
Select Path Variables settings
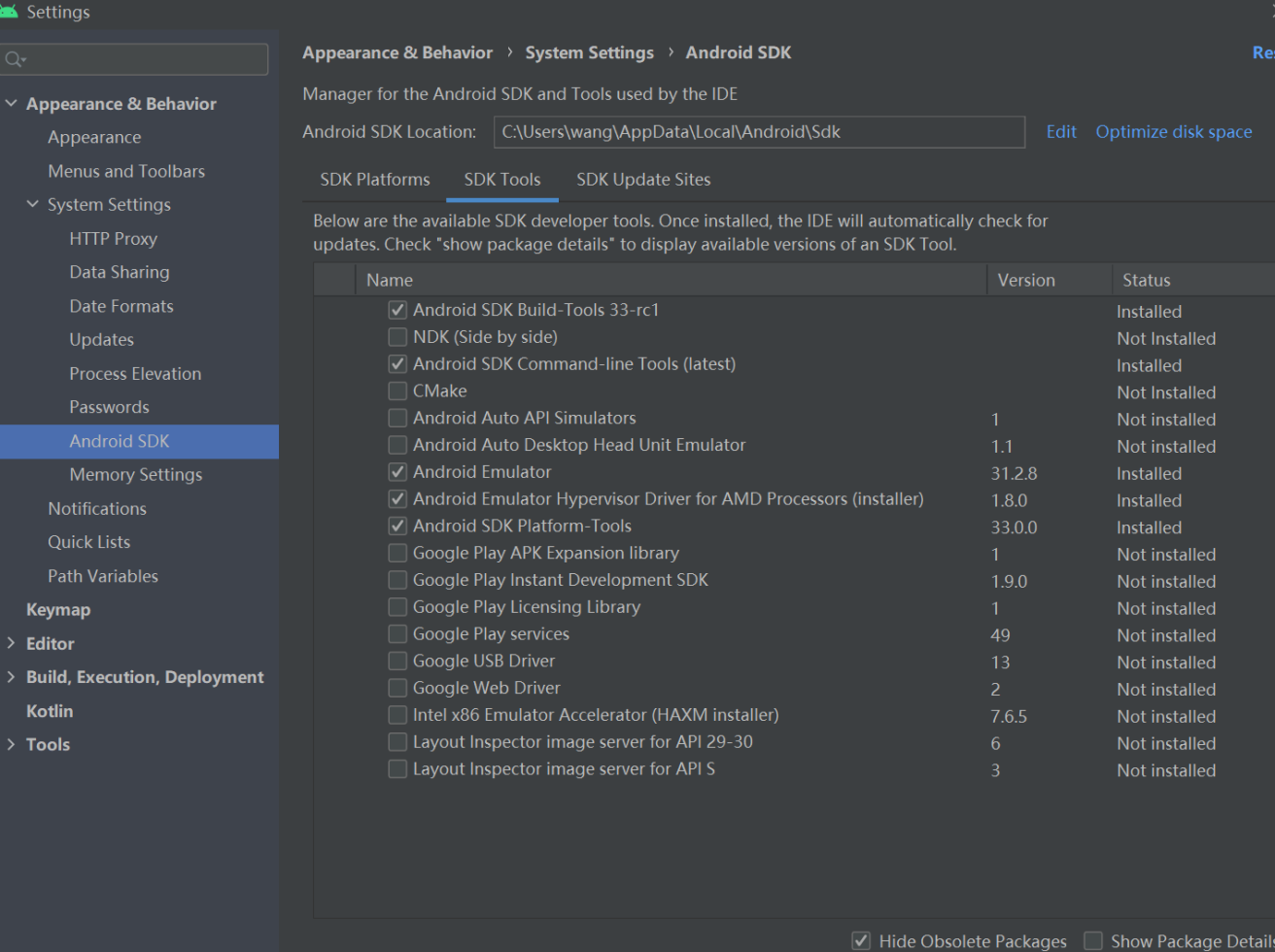[103, 576]
